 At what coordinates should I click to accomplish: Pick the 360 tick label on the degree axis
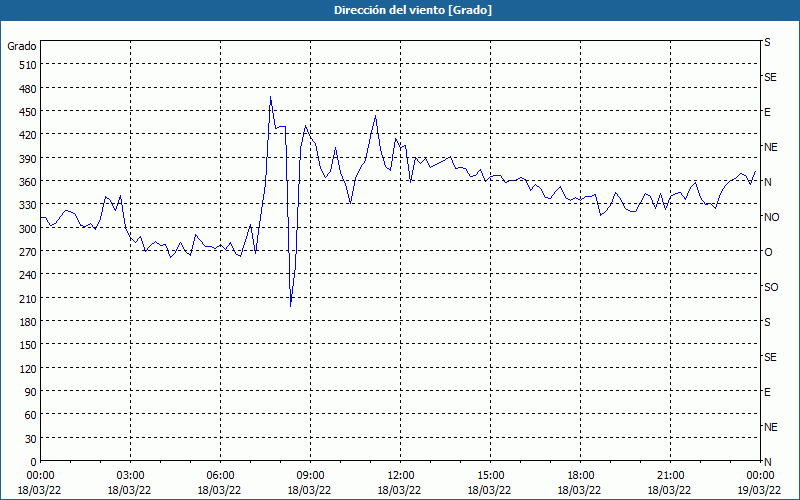[29, 182]
